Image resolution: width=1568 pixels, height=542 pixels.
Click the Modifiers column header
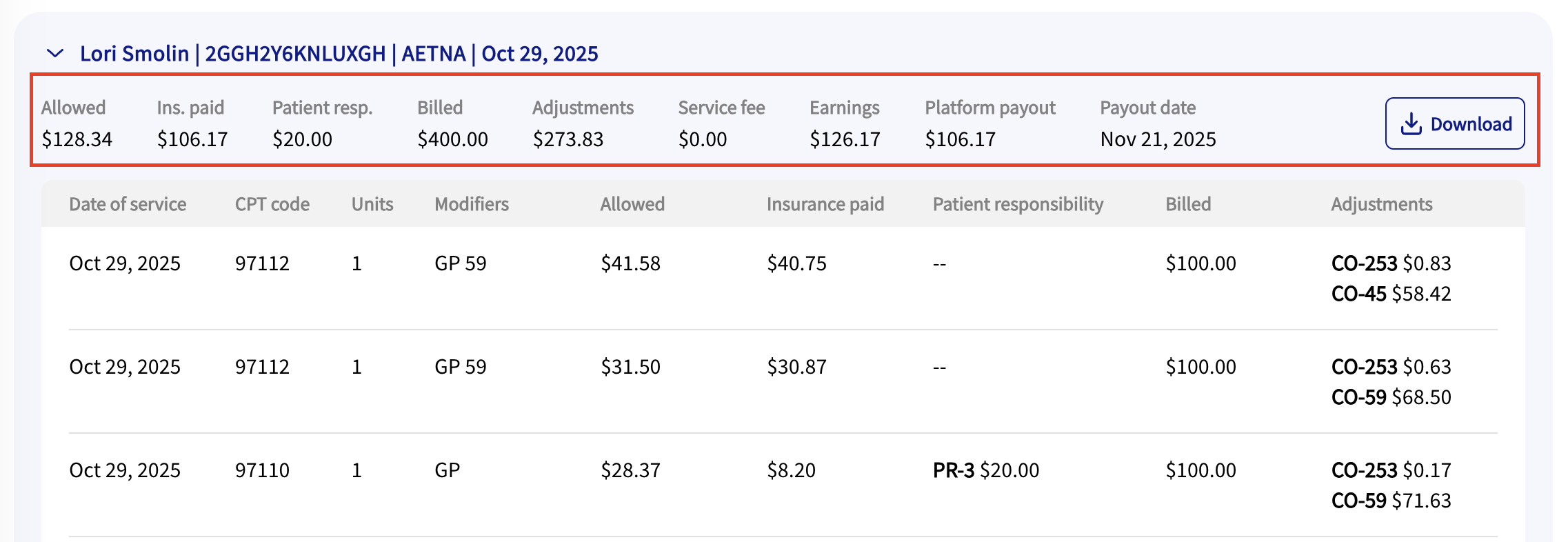(x=472, y=204)
